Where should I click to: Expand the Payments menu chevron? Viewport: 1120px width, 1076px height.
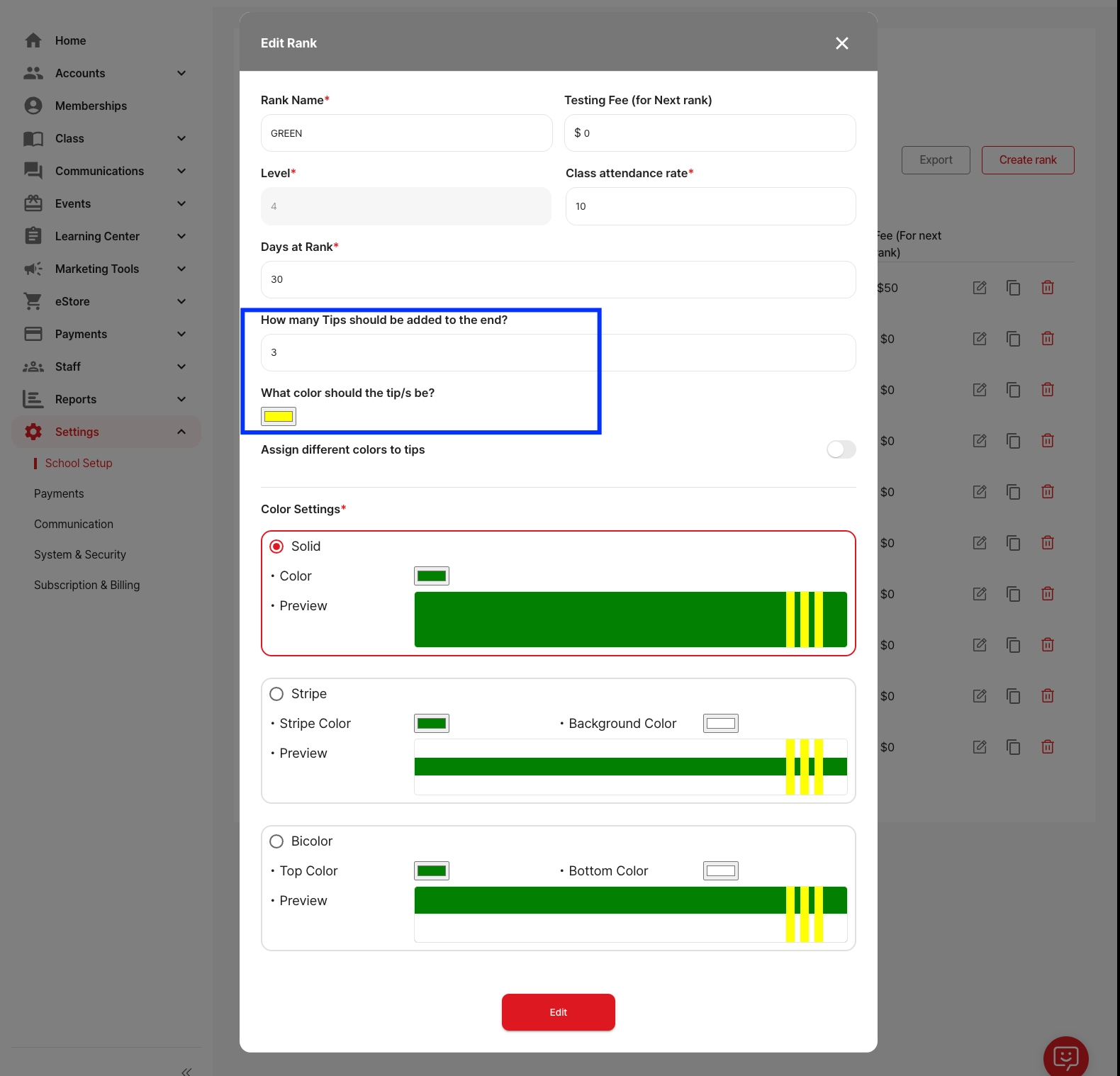pos(181,334)
